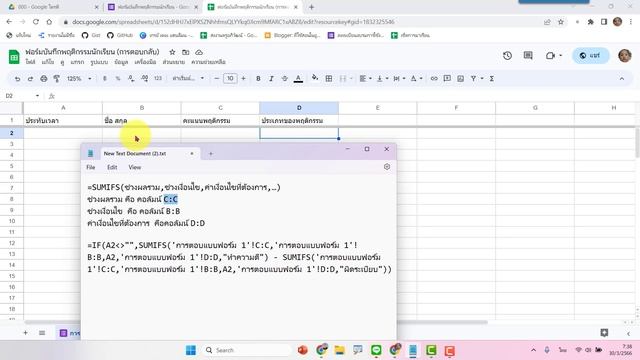The image size is (640, 360).
Task: Toggle italic formatting
Action: 271,79
